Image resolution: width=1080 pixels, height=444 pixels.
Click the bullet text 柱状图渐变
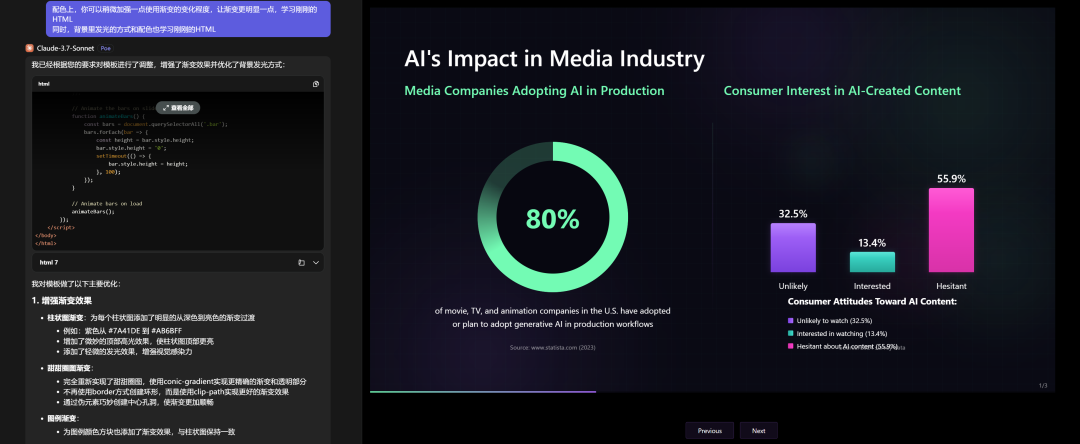click(65, 318)
